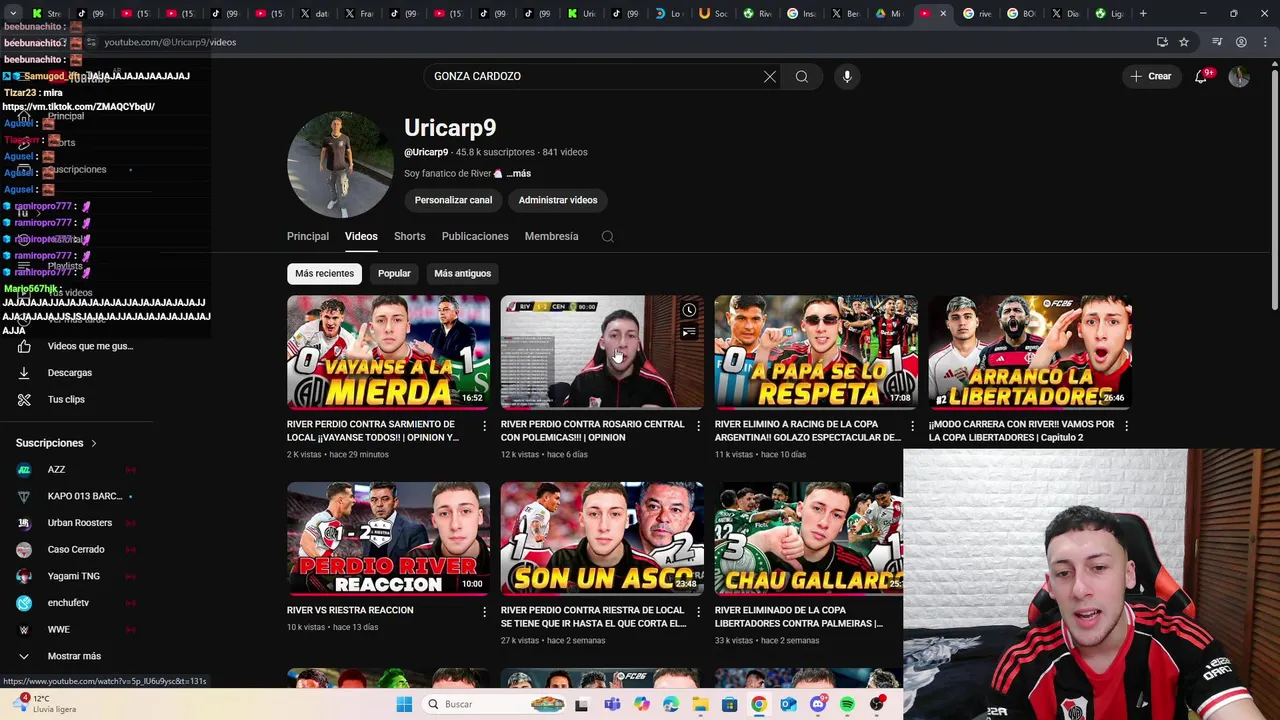Sort videos by Popular
Image resolution: width=1280 pixels, height=720 pixels.
tap(394, 273)
